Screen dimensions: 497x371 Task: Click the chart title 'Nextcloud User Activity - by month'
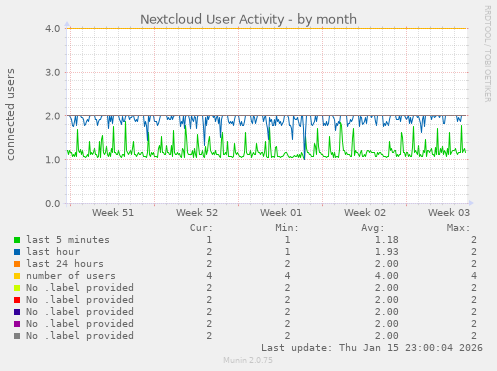point(248,19)
